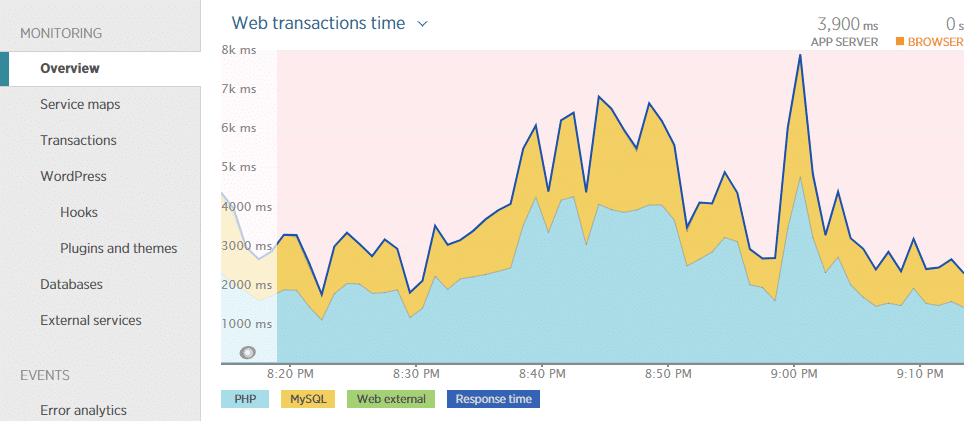Open Error analytics under Events
Image resolution: width=970 pixels, height=421 pixels.
click(x=83, y=410)
